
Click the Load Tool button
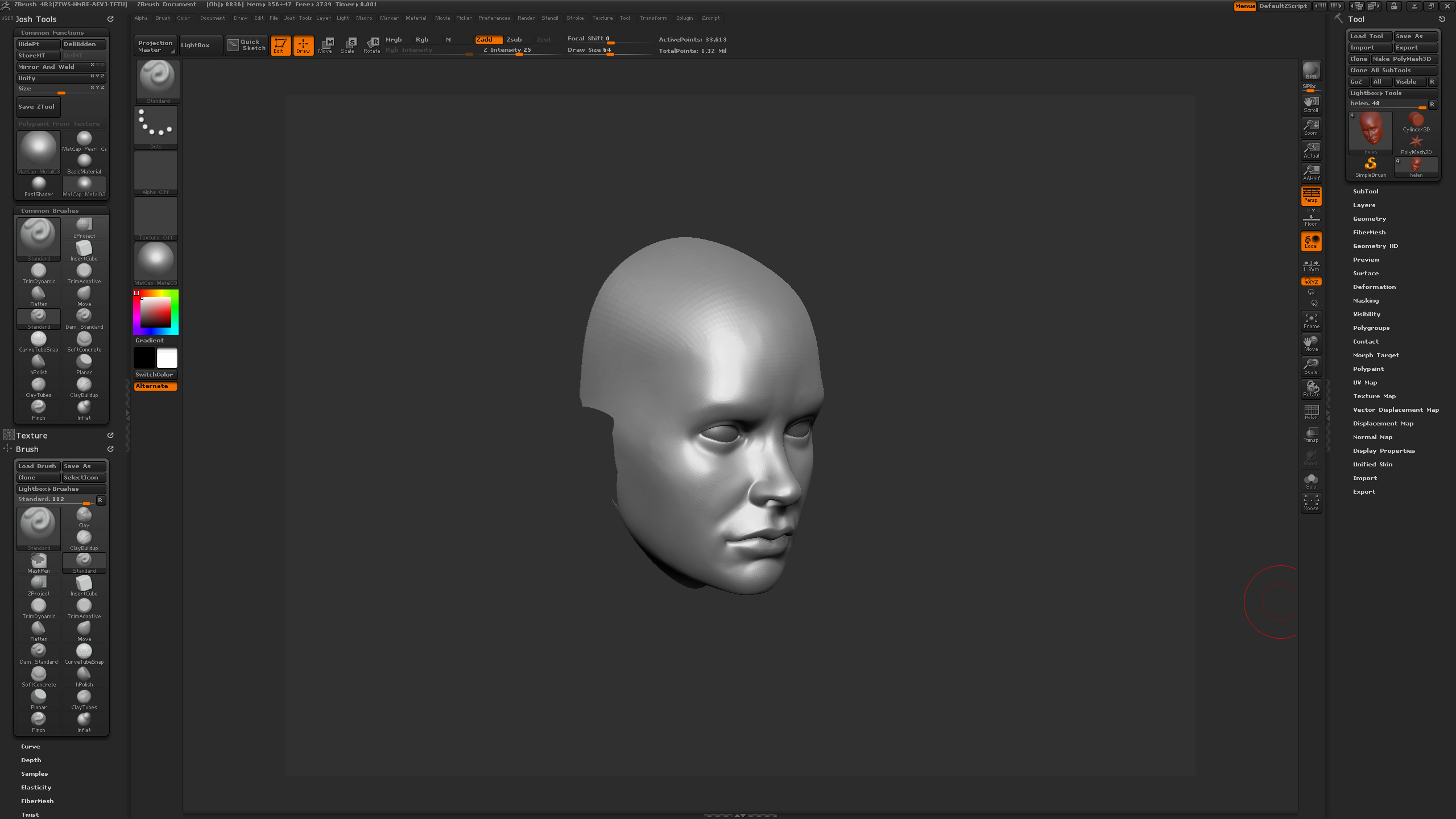[1370, 36]
